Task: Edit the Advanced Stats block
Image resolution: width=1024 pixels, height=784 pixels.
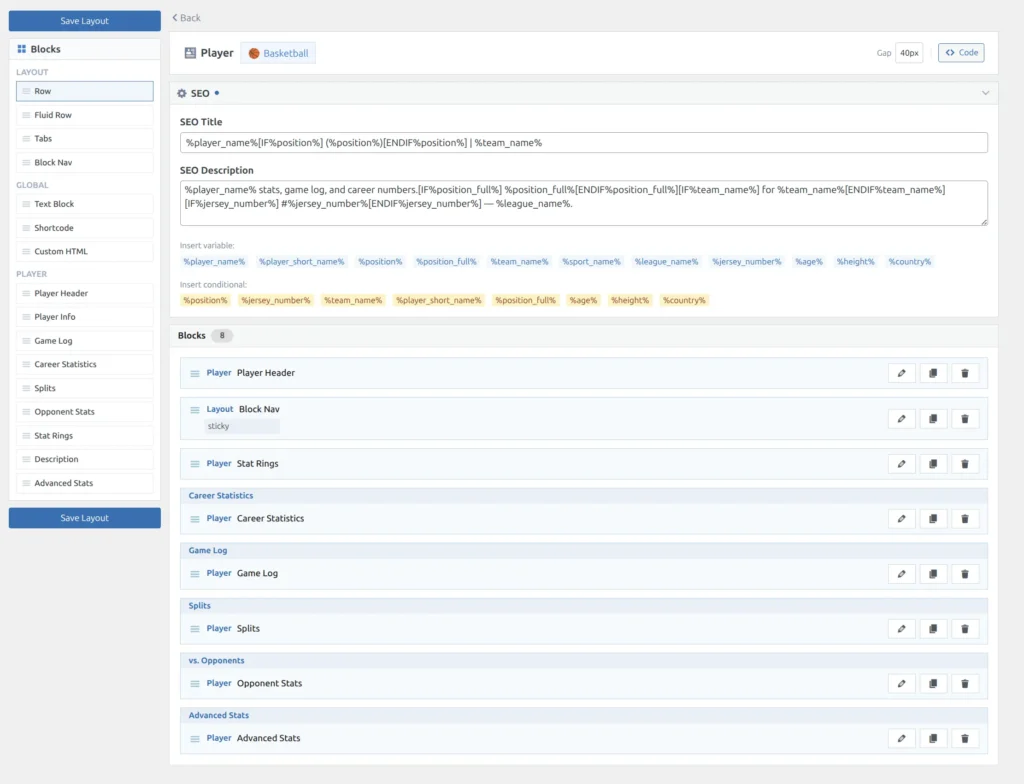Action: (x=901, y=738)
